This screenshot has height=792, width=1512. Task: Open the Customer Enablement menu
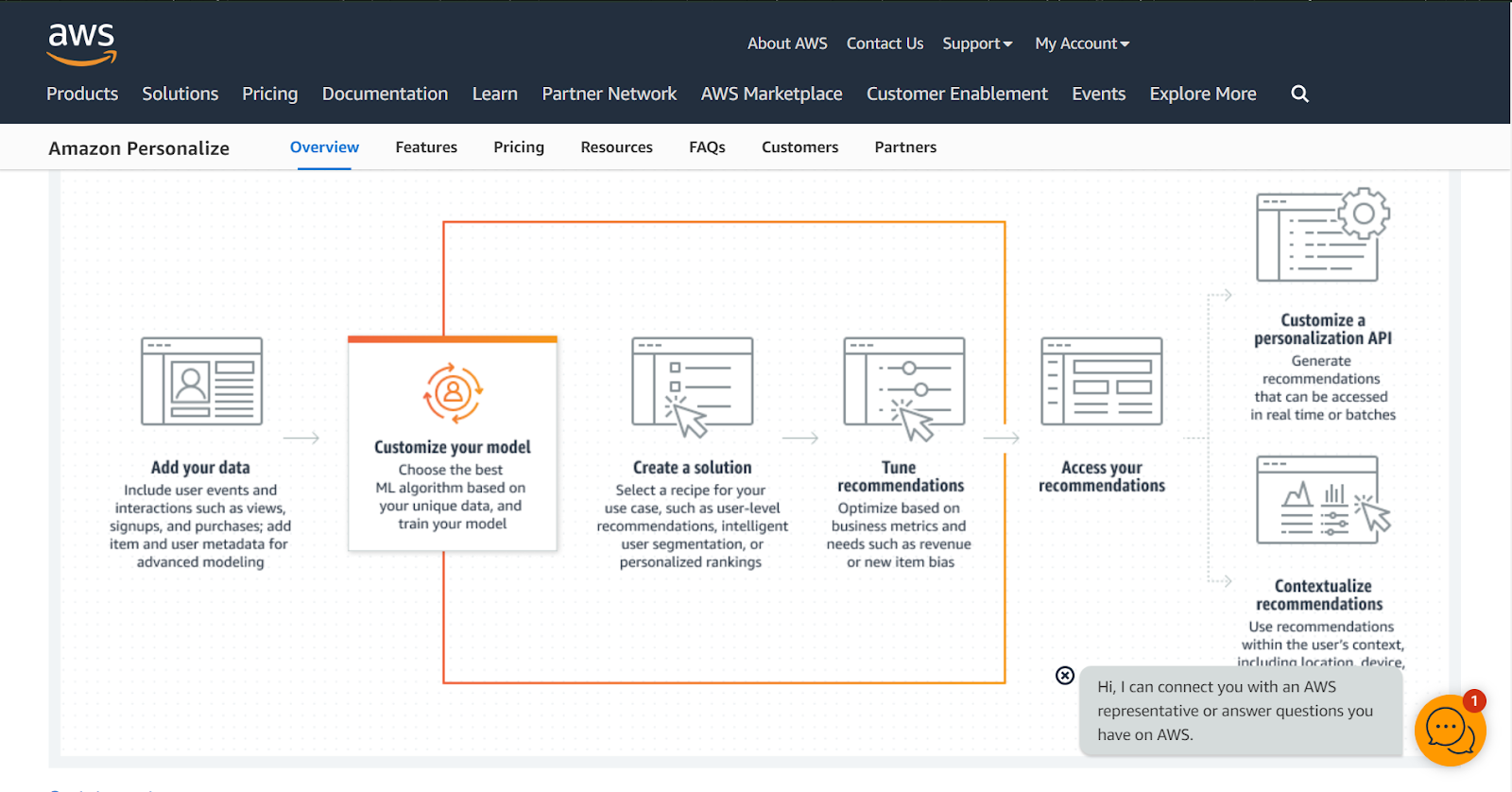pos(957,94)
